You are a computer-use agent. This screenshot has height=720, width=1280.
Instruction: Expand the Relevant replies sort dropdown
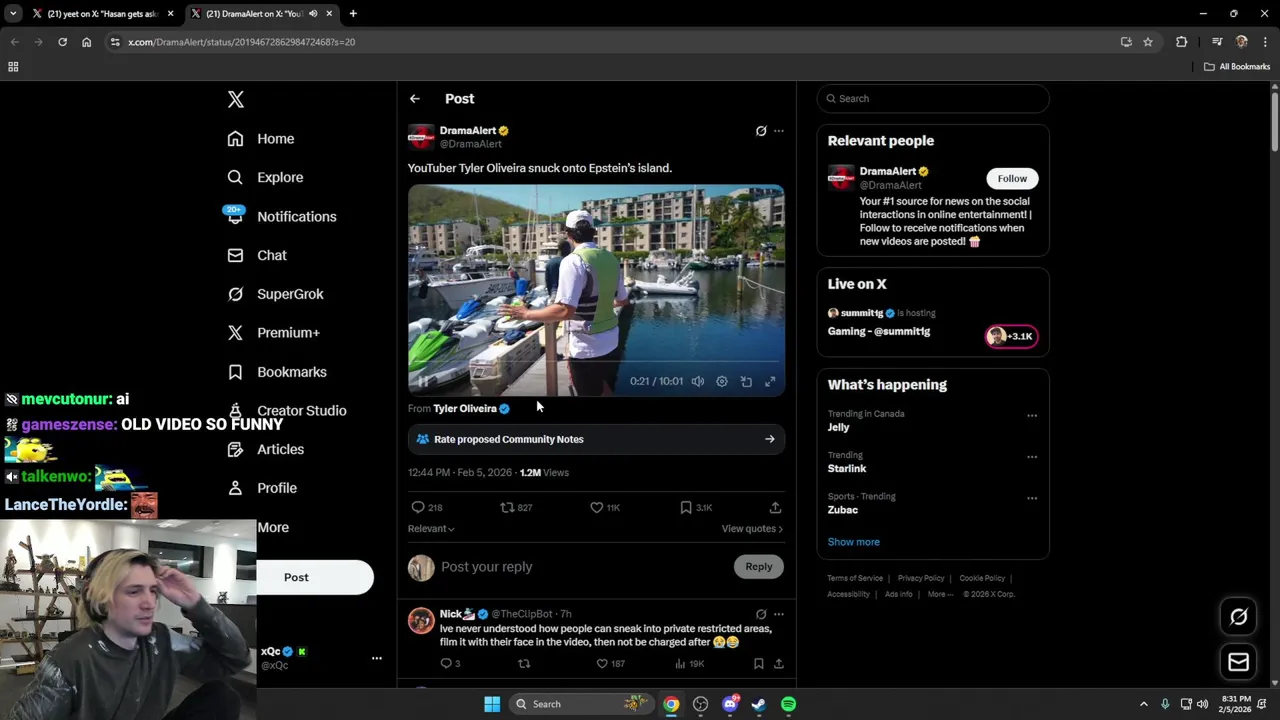coord(431,529)
